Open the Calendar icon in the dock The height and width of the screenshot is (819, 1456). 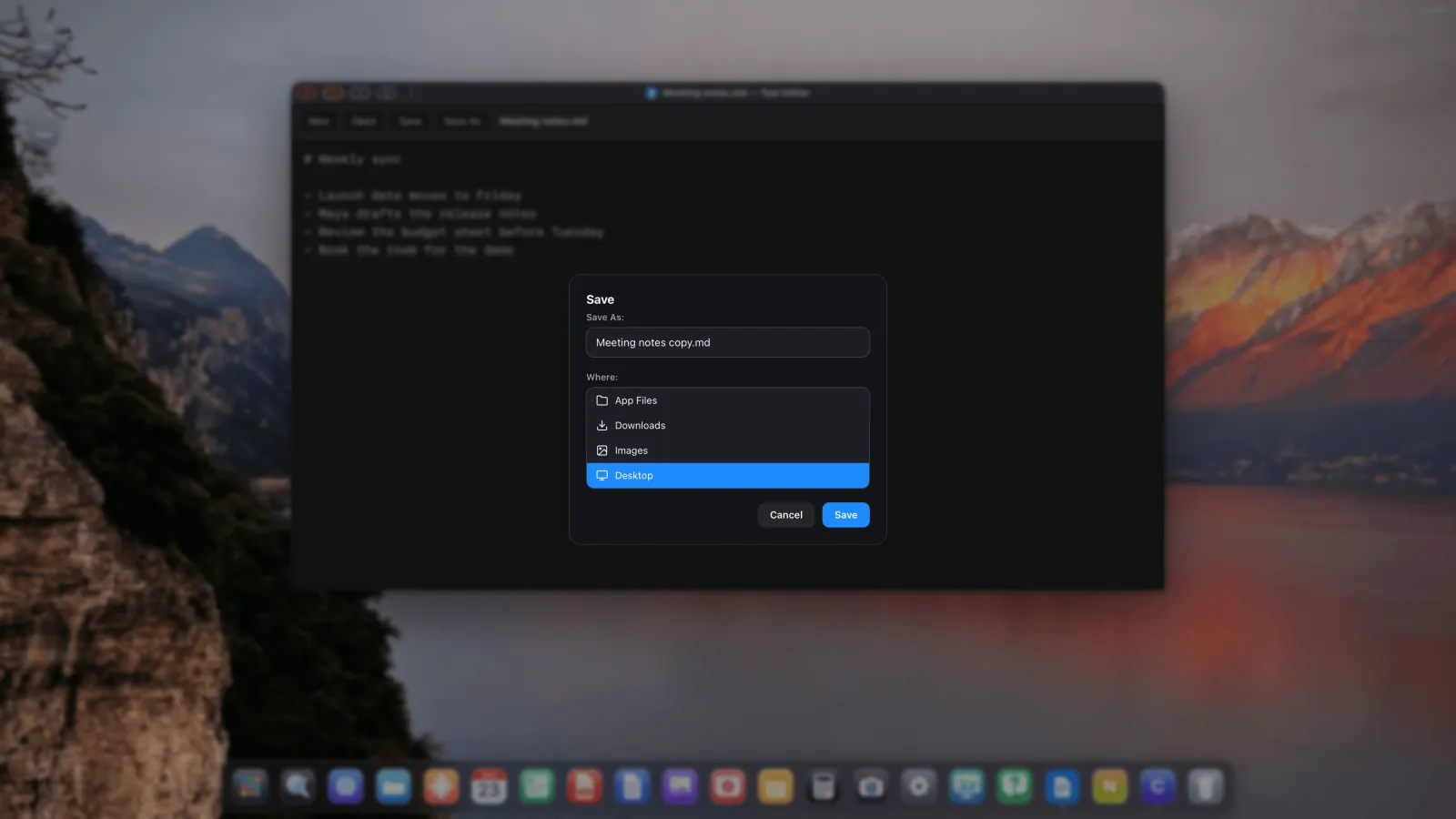489,786
